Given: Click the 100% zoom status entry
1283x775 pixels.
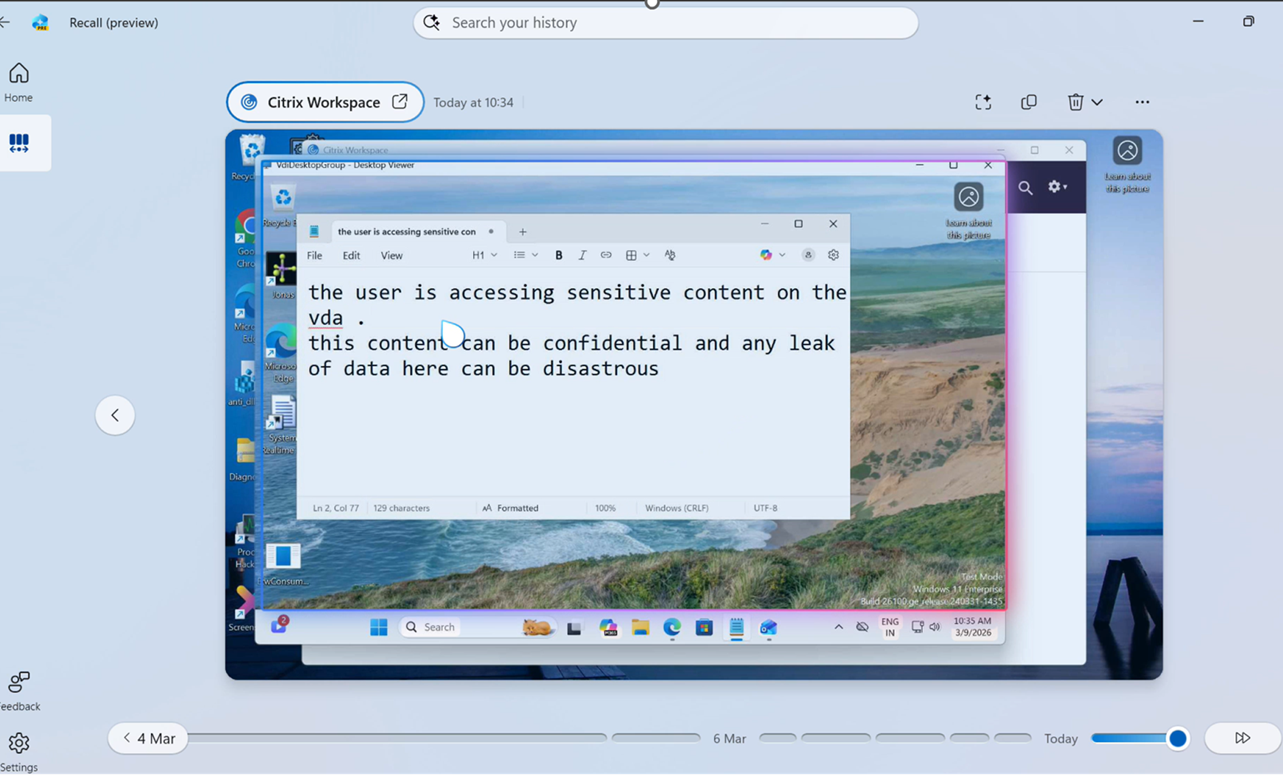Looking at the screenshot, I should coord(605,508).
